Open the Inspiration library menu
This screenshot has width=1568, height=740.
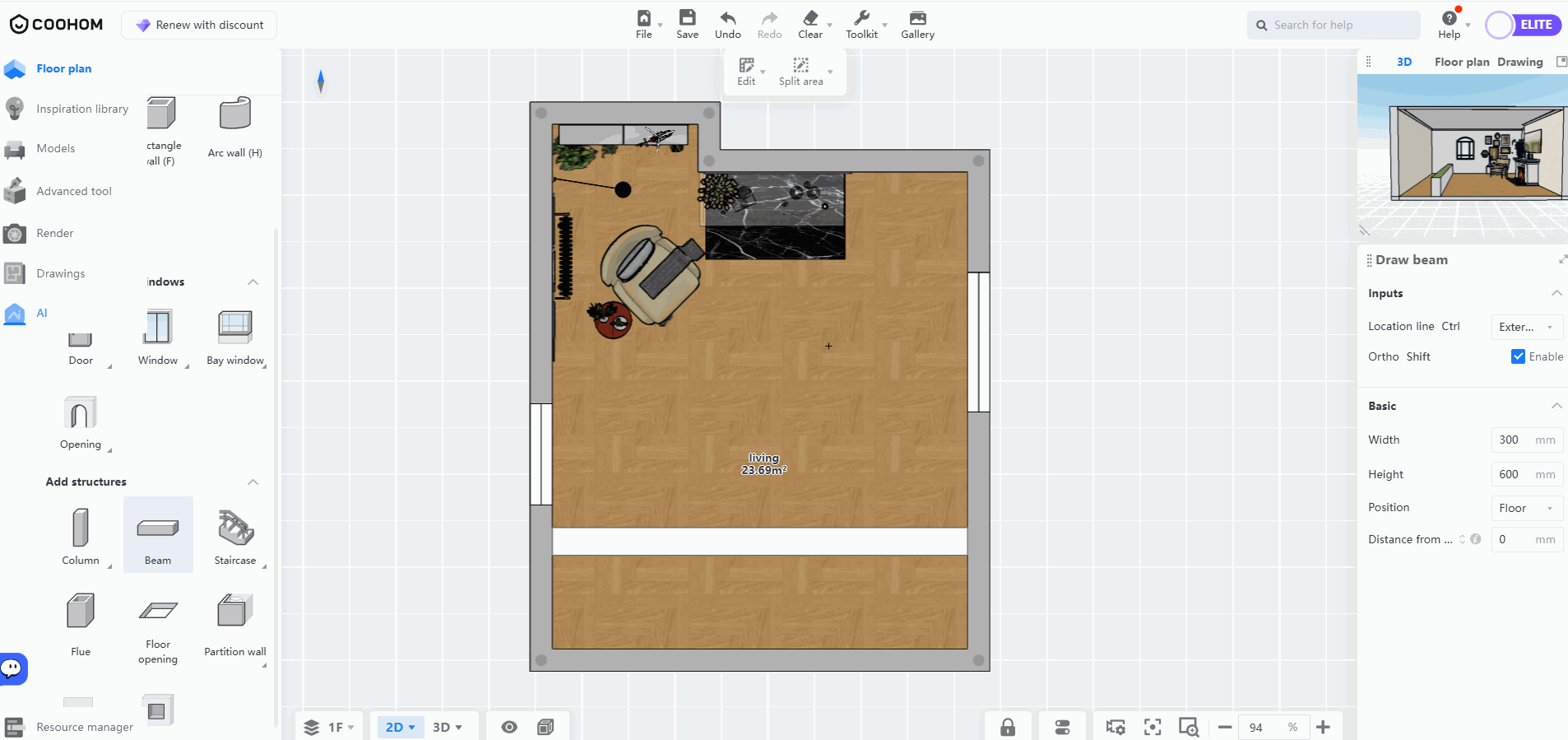point(81,109)
